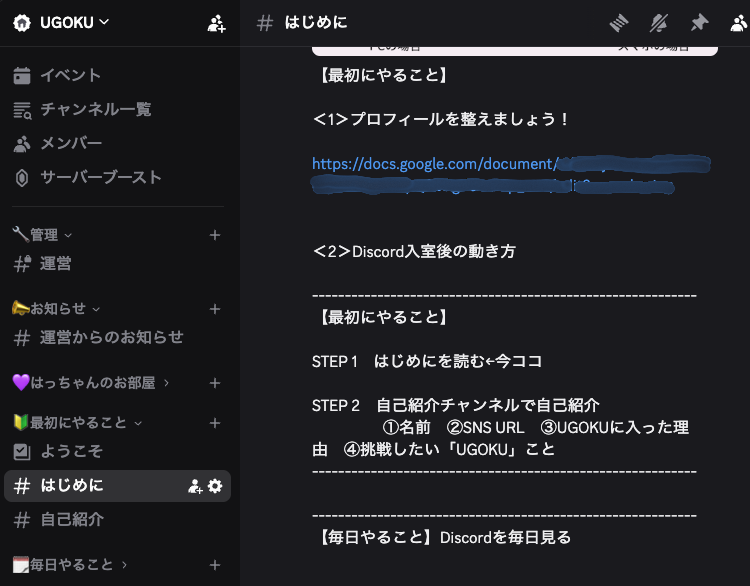Click the invite people icon beside UGOKU
Viewport: 750px width, 586px height.
[x=216, y=23]
